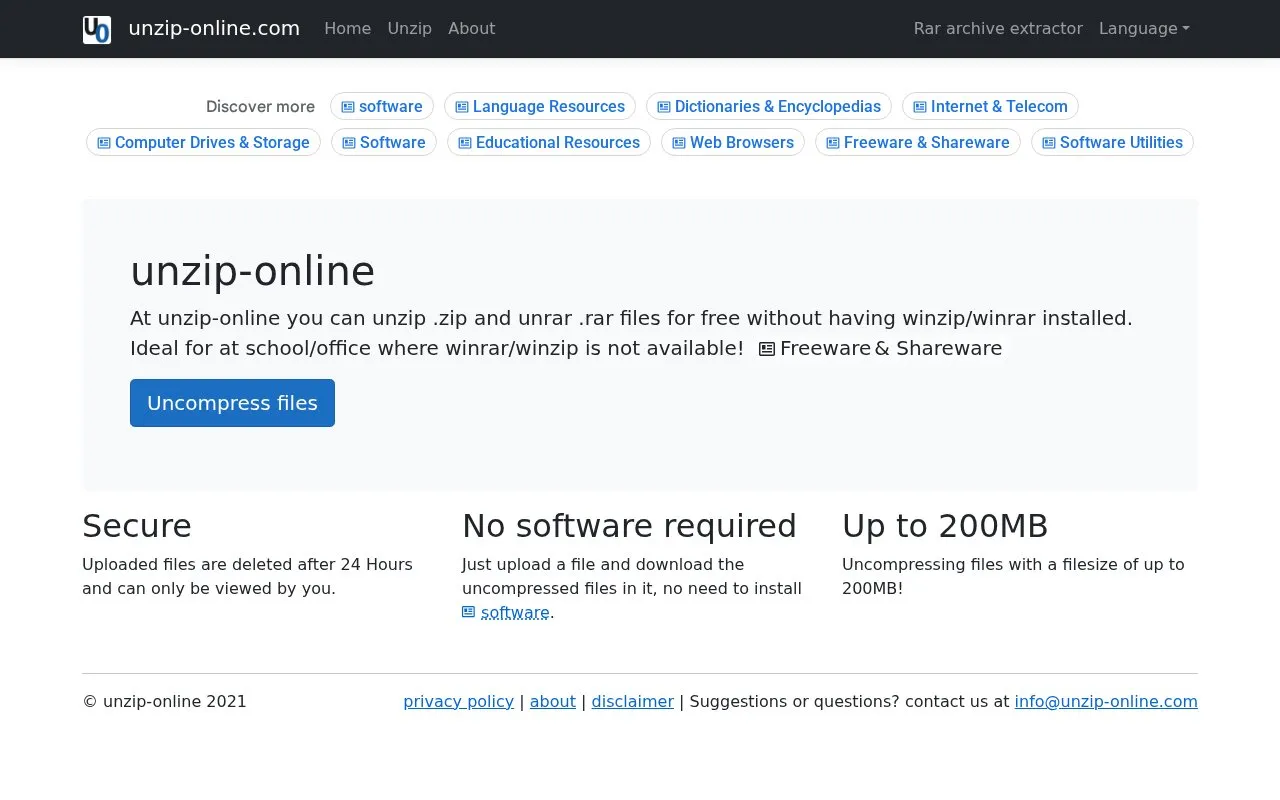Image resolution: width=1280 pixels, height=800 pixels.
Task: Open the unzip-online.com brand link
Action: click(214, 28)
